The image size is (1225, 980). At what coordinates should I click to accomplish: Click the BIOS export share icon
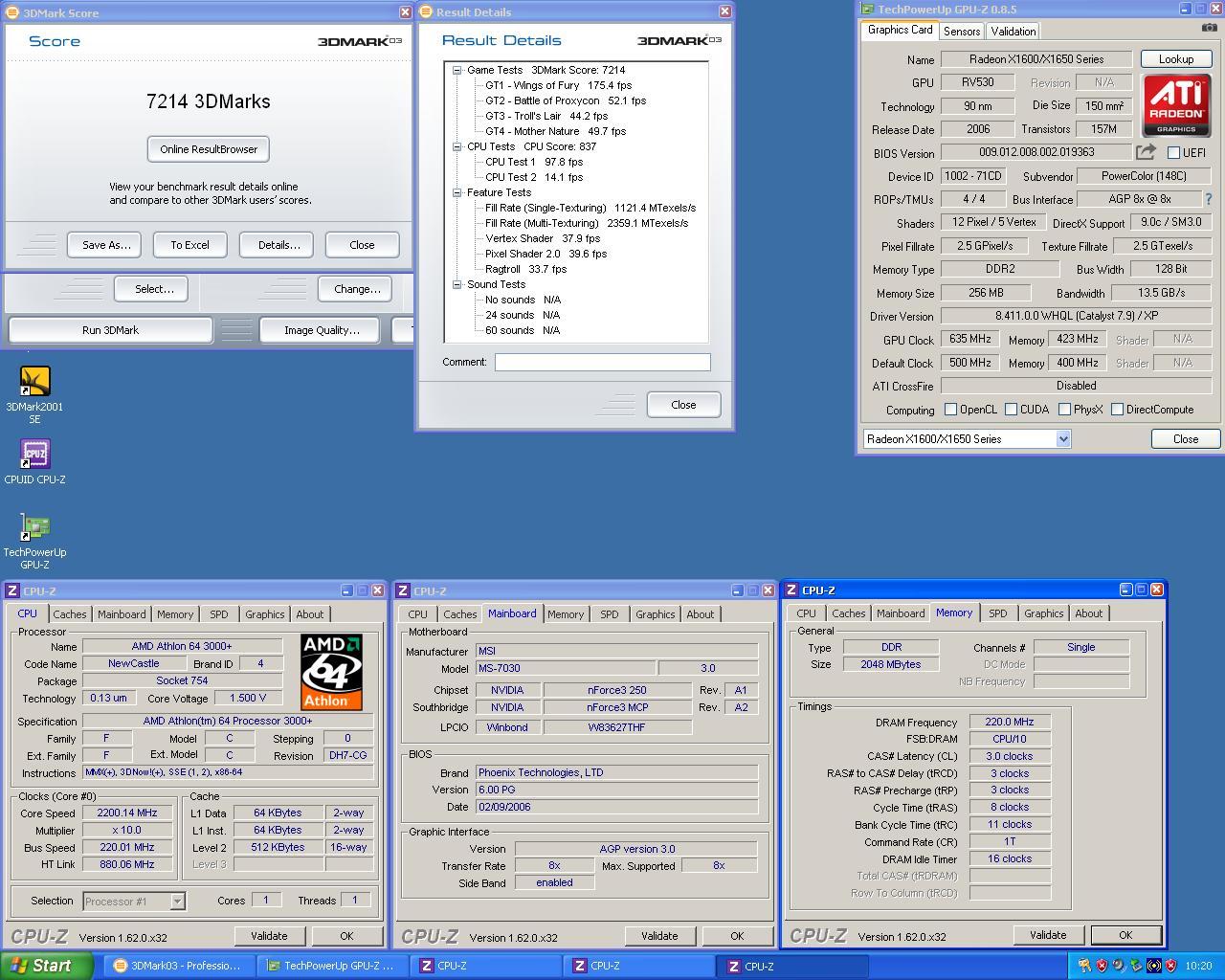(1146, 152)
